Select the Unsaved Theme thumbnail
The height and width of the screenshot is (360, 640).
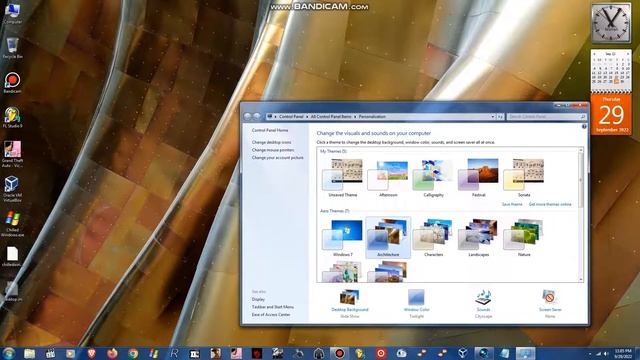[343, 178]
